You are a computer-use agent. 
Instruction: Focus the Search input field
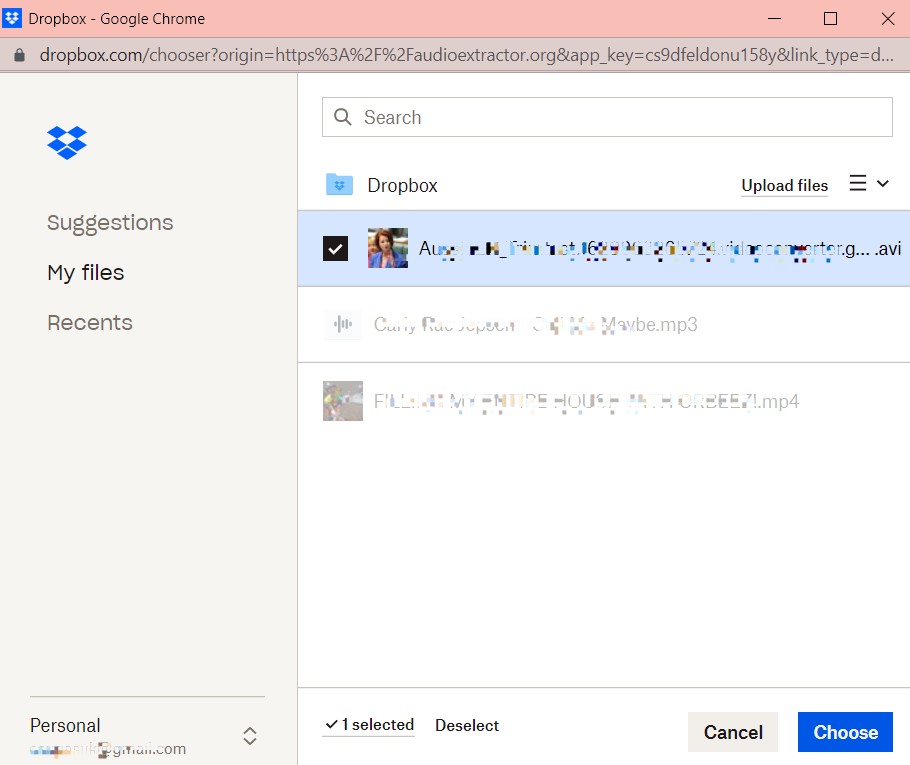[607, 117]
